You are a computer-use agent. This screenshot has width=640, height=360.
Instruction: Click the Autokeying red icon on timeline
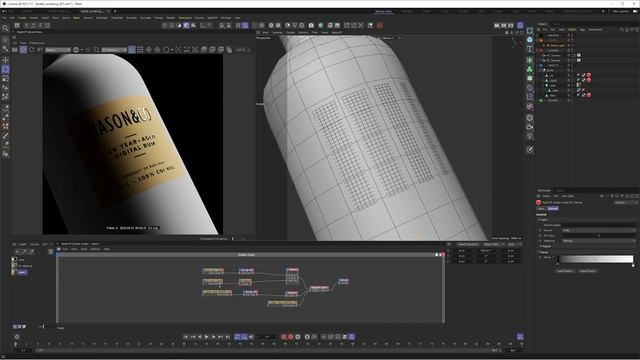[x=291, y=337]
